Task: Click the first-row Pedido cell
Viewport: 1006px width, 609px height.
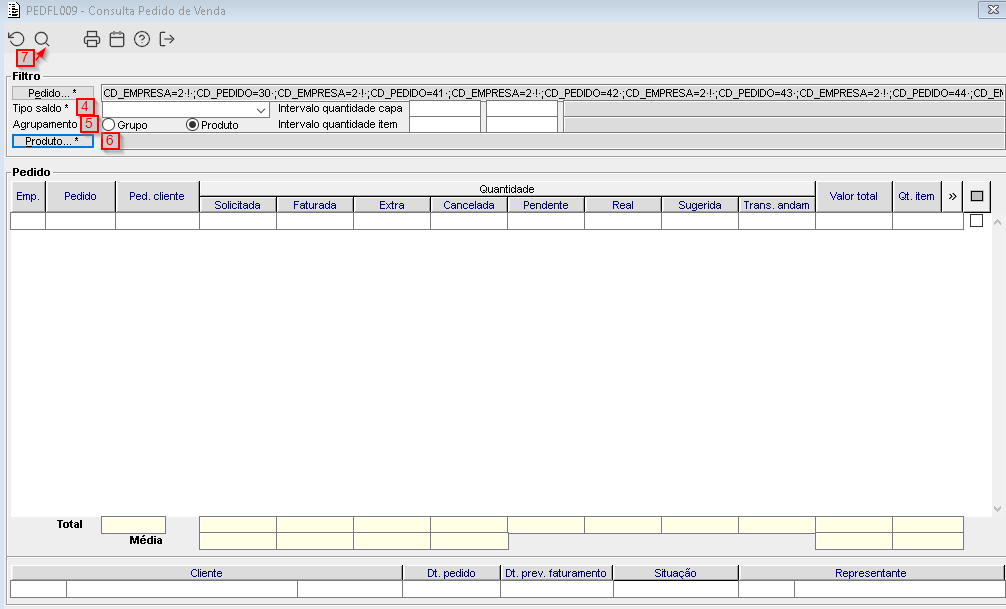Action: pos(80,221)
